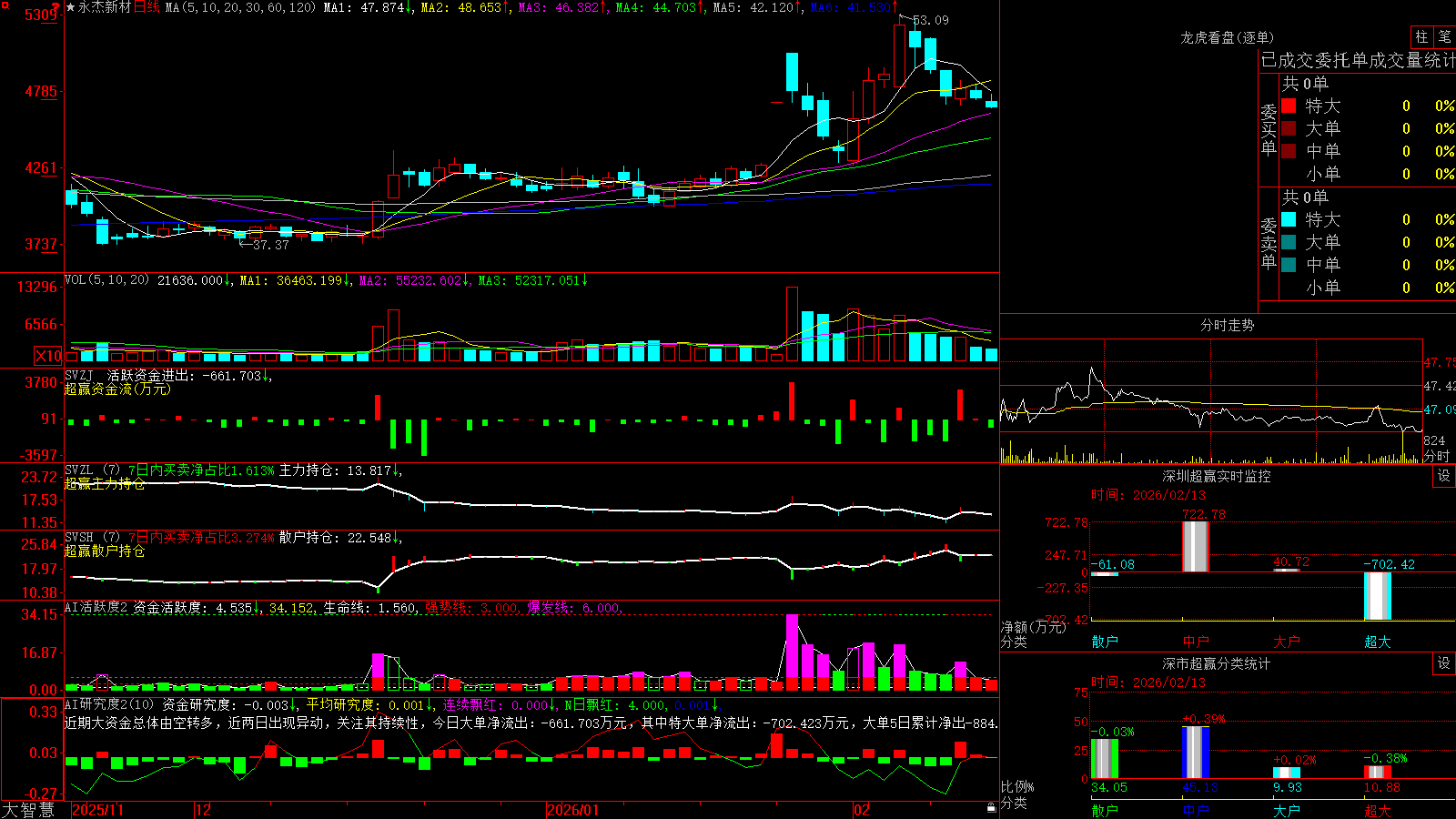Click the tallest red volume bar
Screen dimensions: 1456x819
pos(792,324)
